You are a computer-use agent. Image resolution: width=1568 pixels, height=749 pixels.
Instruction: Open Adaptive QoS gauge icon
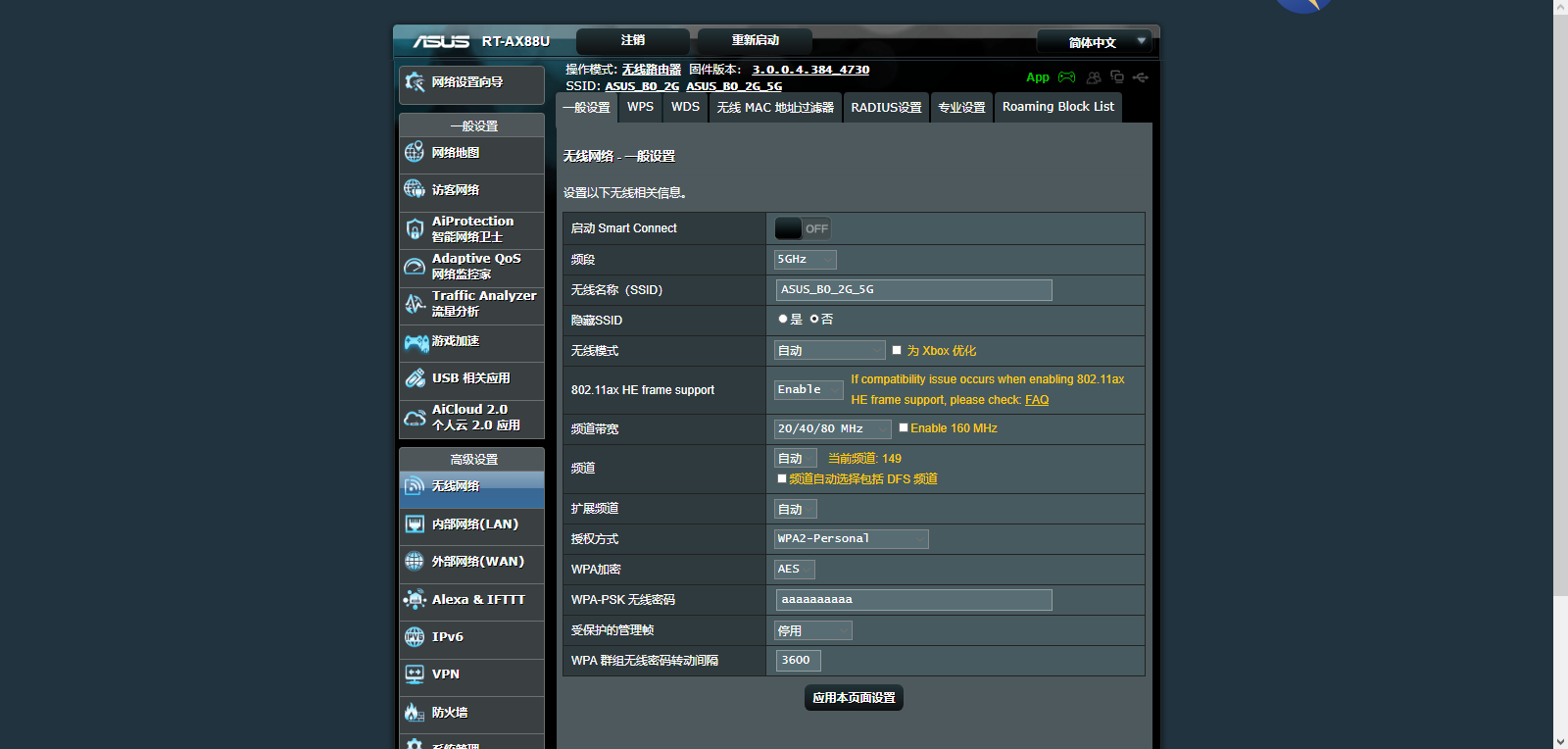pyautogui.click(x=415, y=267)
